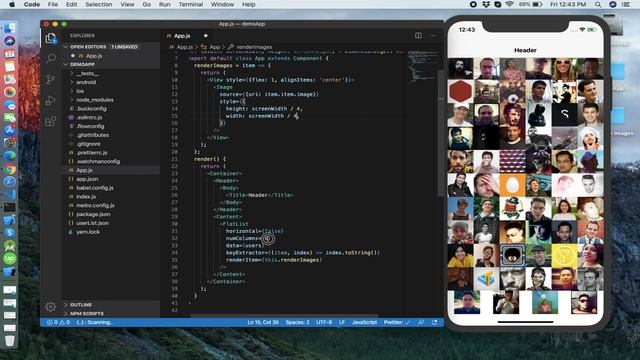
Task: Change indentation via Spaces: 2
Action: tap(297, 322)
